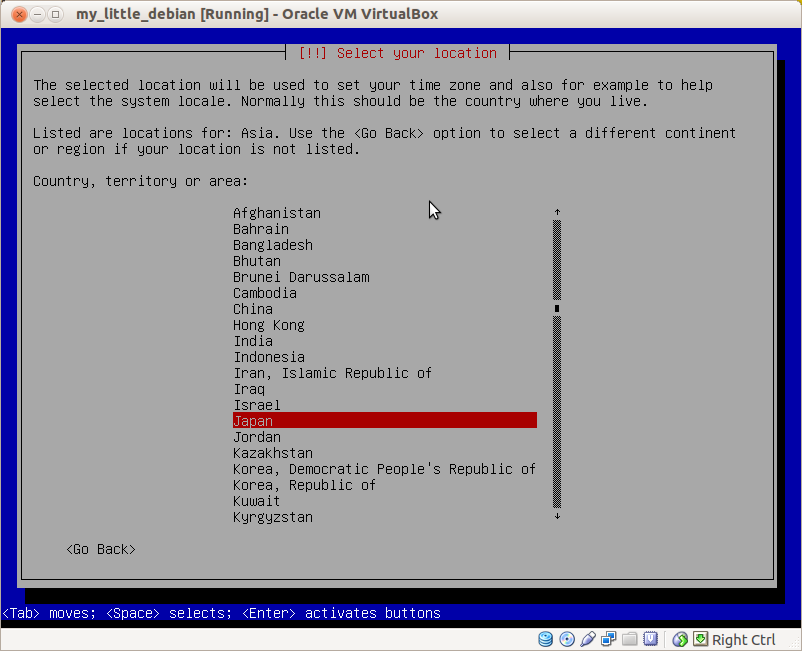Open the hard disk activity indicator
The height and width of the screenshot is (651, 802).
pyautogui.click(x=545, y=639)
